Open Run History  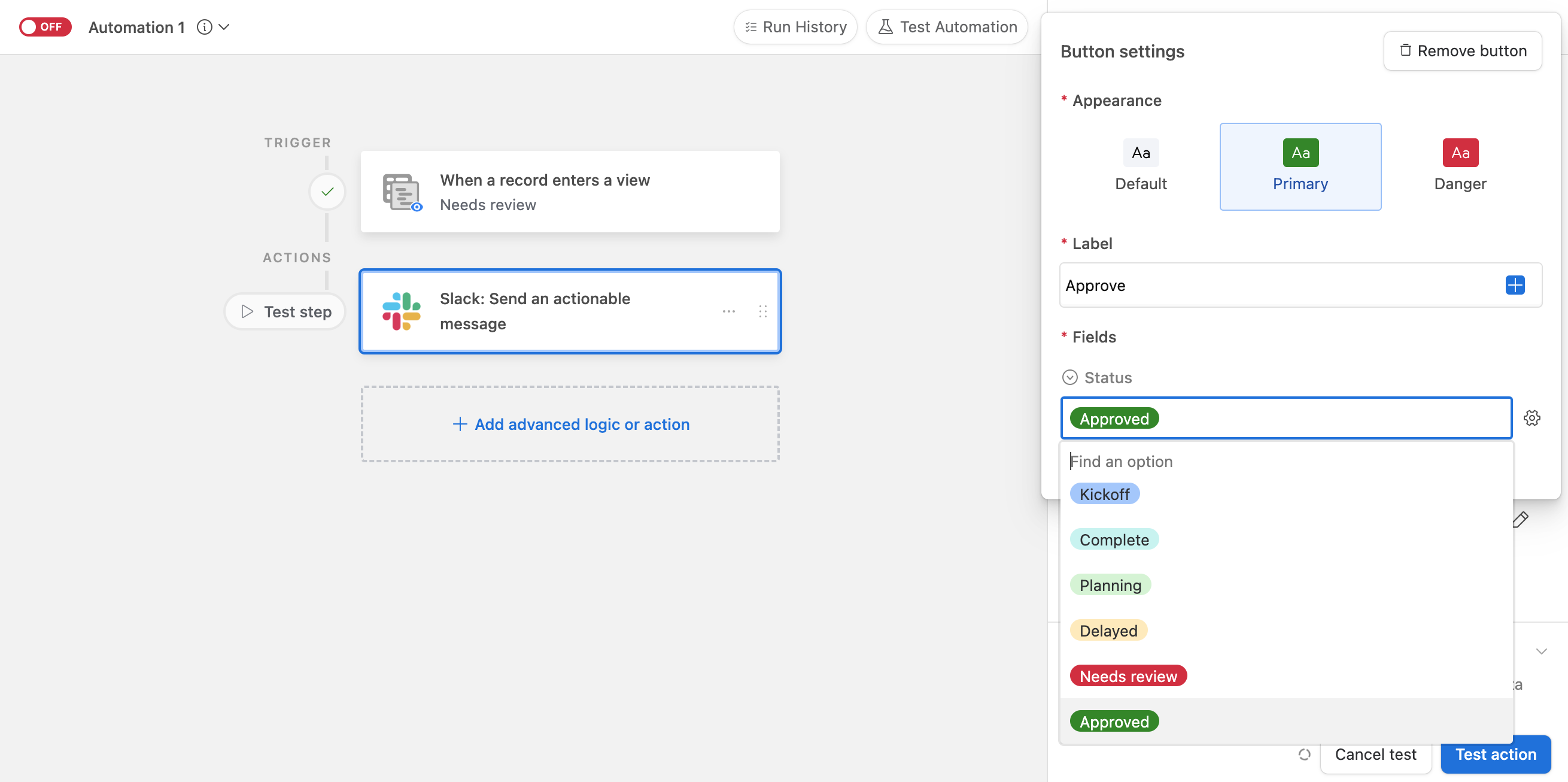pyautogui.click(x=795, y=27)
